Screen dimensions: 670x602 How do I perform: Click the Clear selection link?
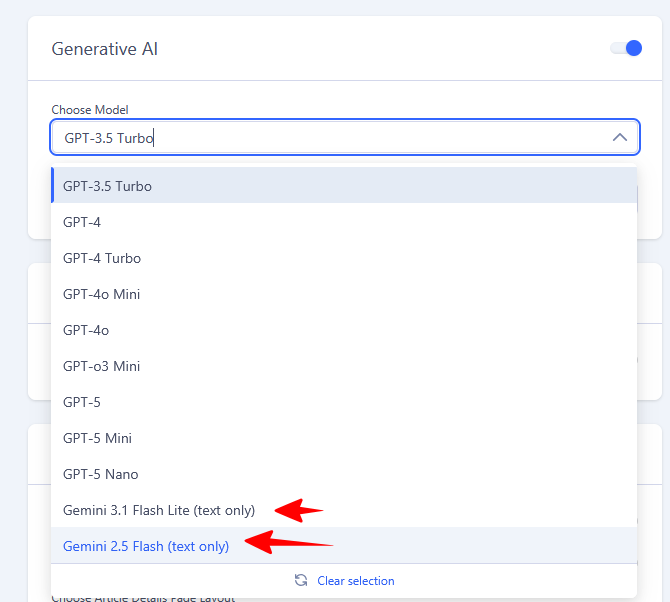point(356,581)
